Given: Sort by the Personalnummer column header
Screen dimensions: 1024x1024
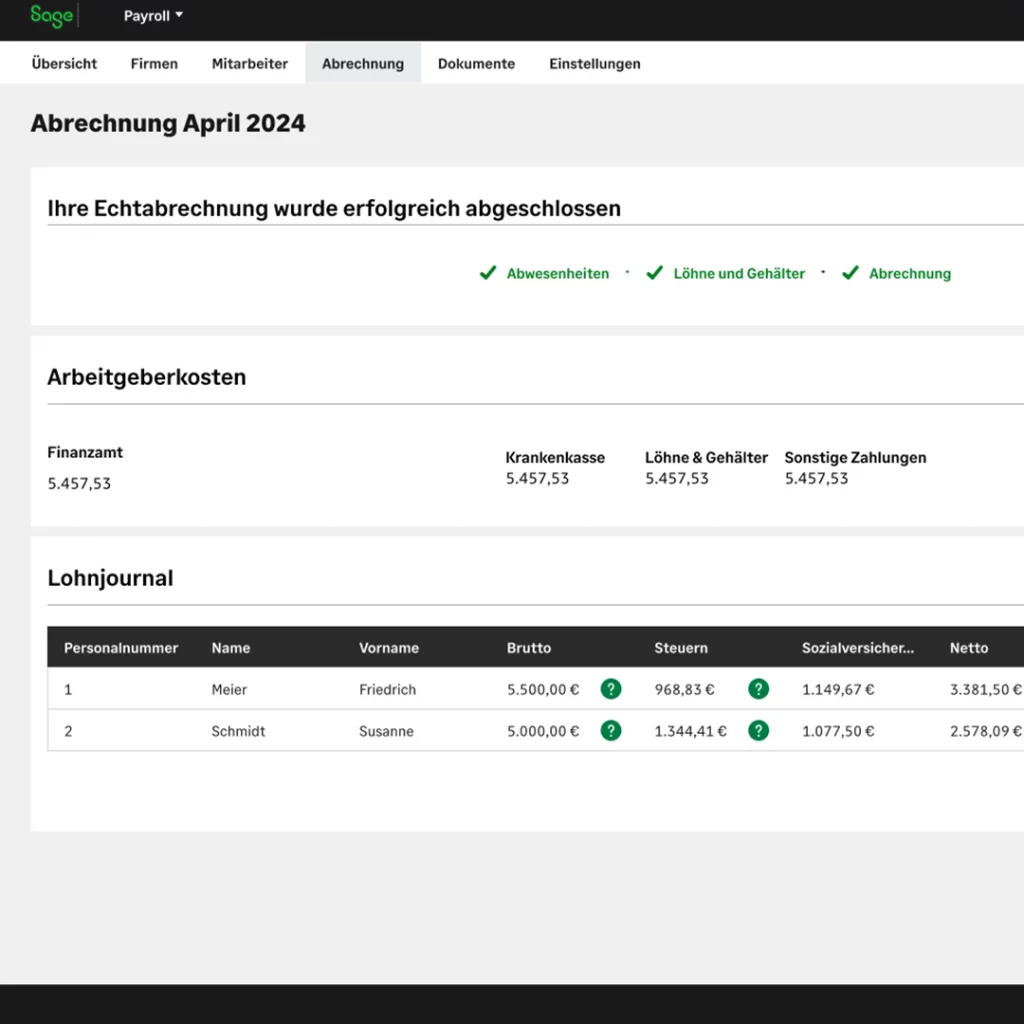Looking at the screenshot, I should [121, 648].
